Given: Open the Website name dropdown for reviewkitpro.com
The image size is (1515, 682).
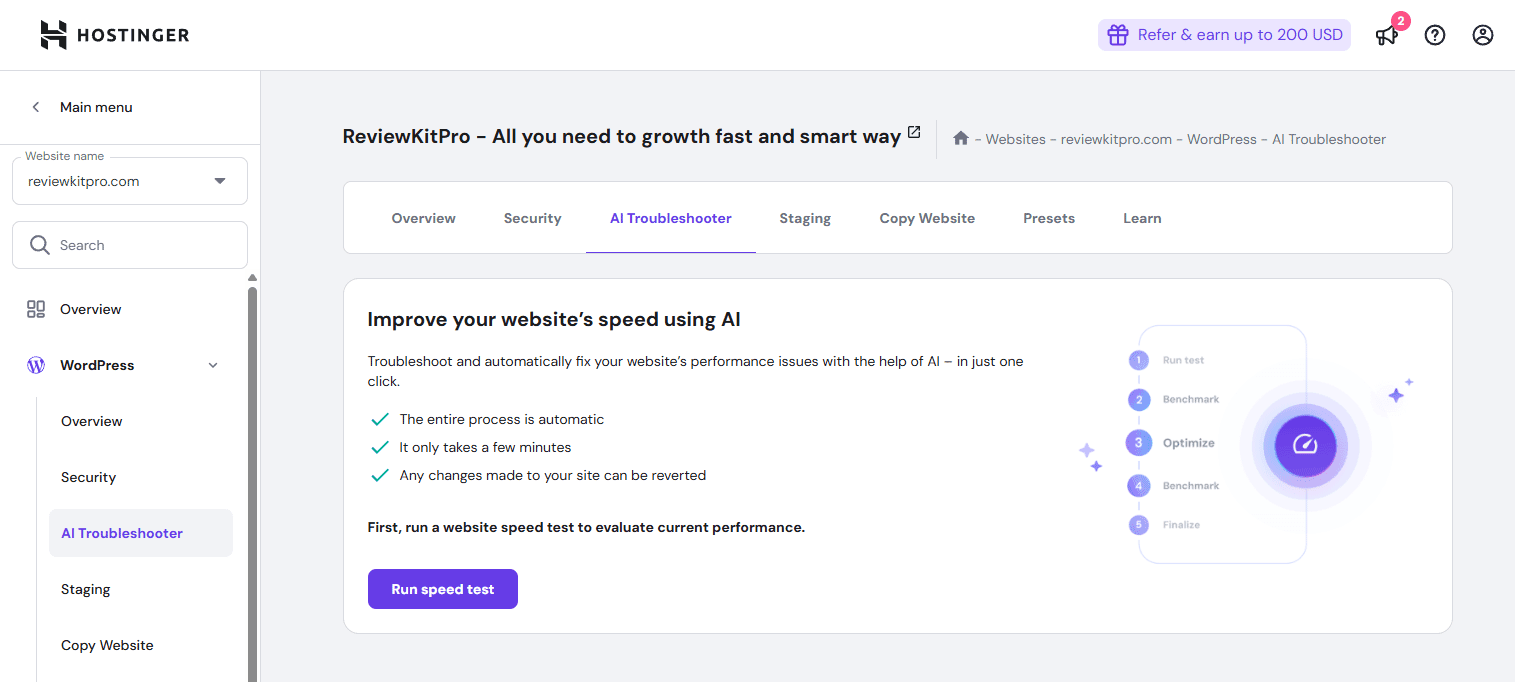Looking at the screenshot, I should [130, 181].
